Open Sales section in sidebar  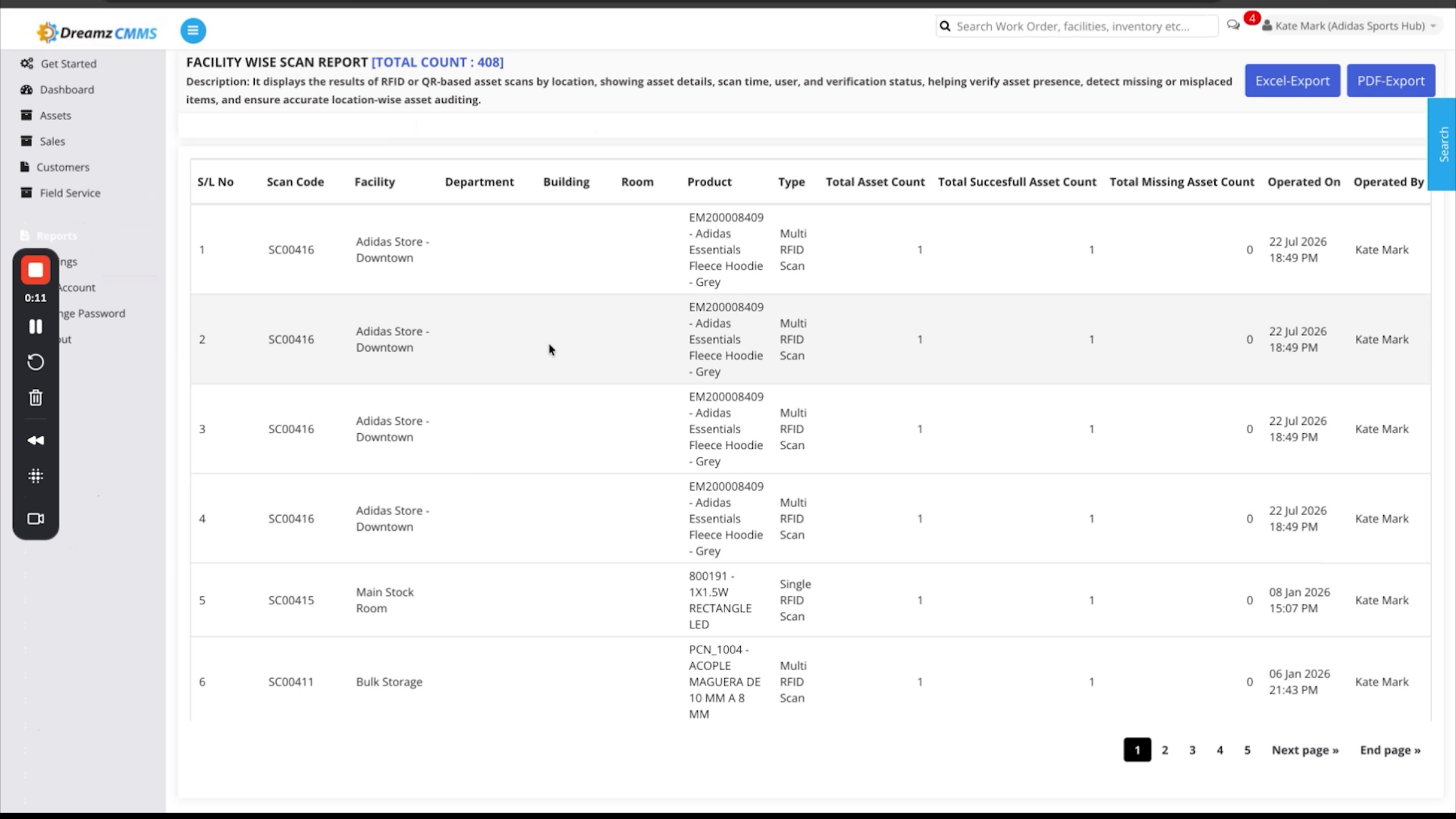click(52, 141)
